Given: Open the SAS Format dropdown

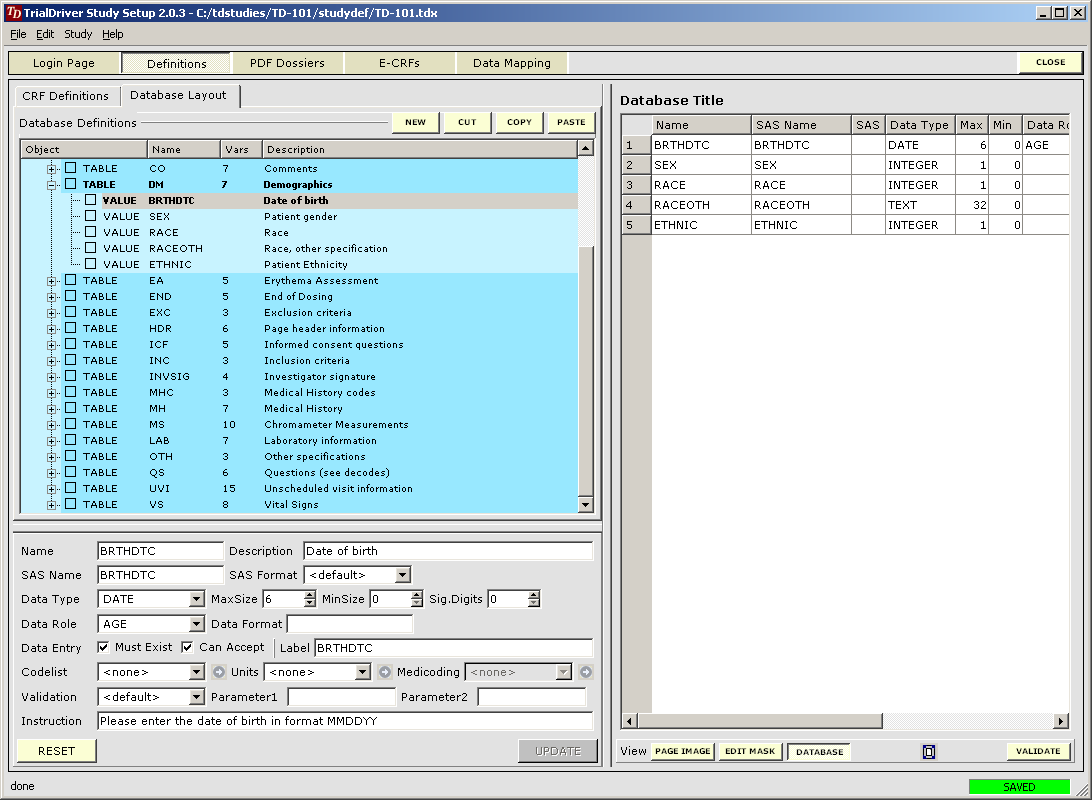Looking at the screenshot, I should pyautogui.click(x=402, y=575).
